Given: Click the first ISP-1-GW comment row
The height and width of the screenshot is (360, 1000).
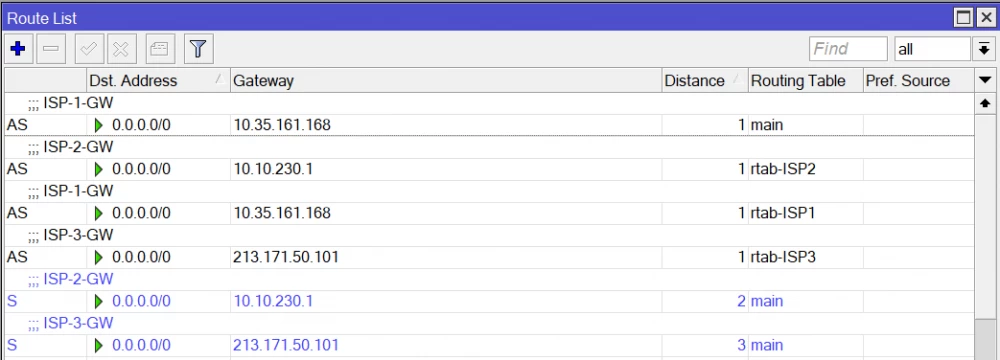Looking at the screenshot, I should tap(490, 103).
